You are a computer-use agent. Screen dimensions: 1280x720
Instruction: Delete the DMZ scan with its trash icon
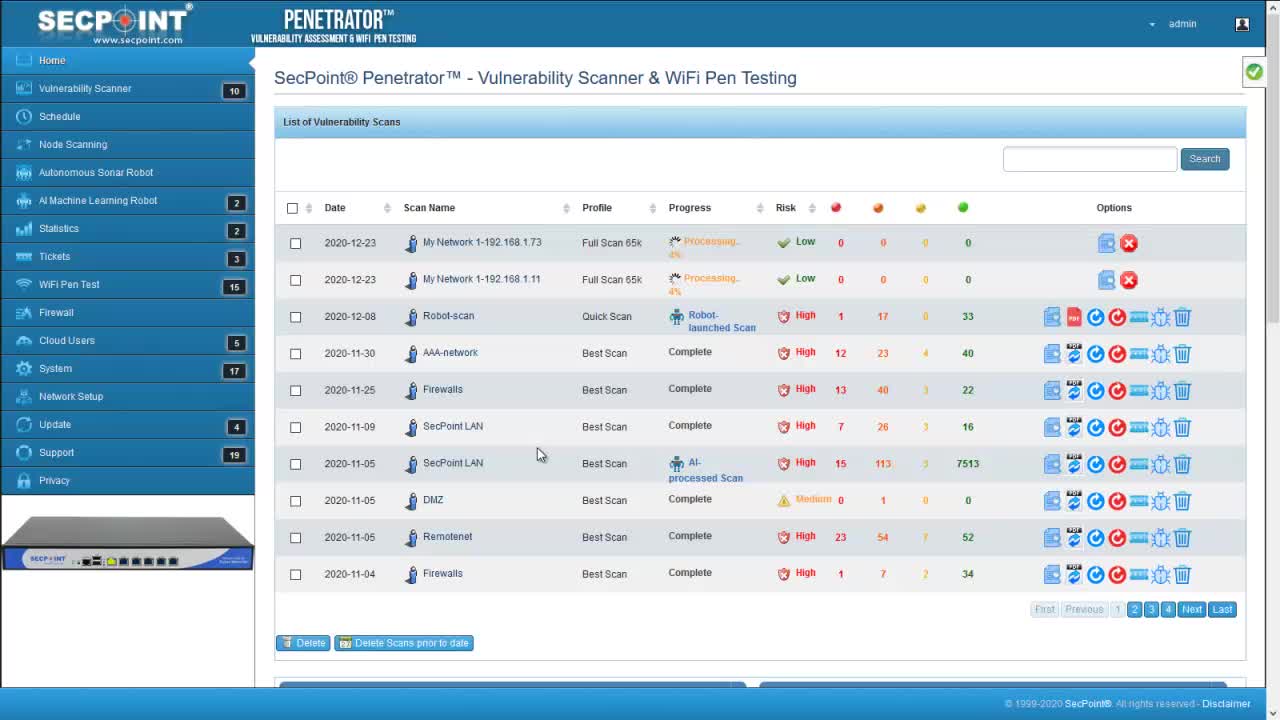1182,501
